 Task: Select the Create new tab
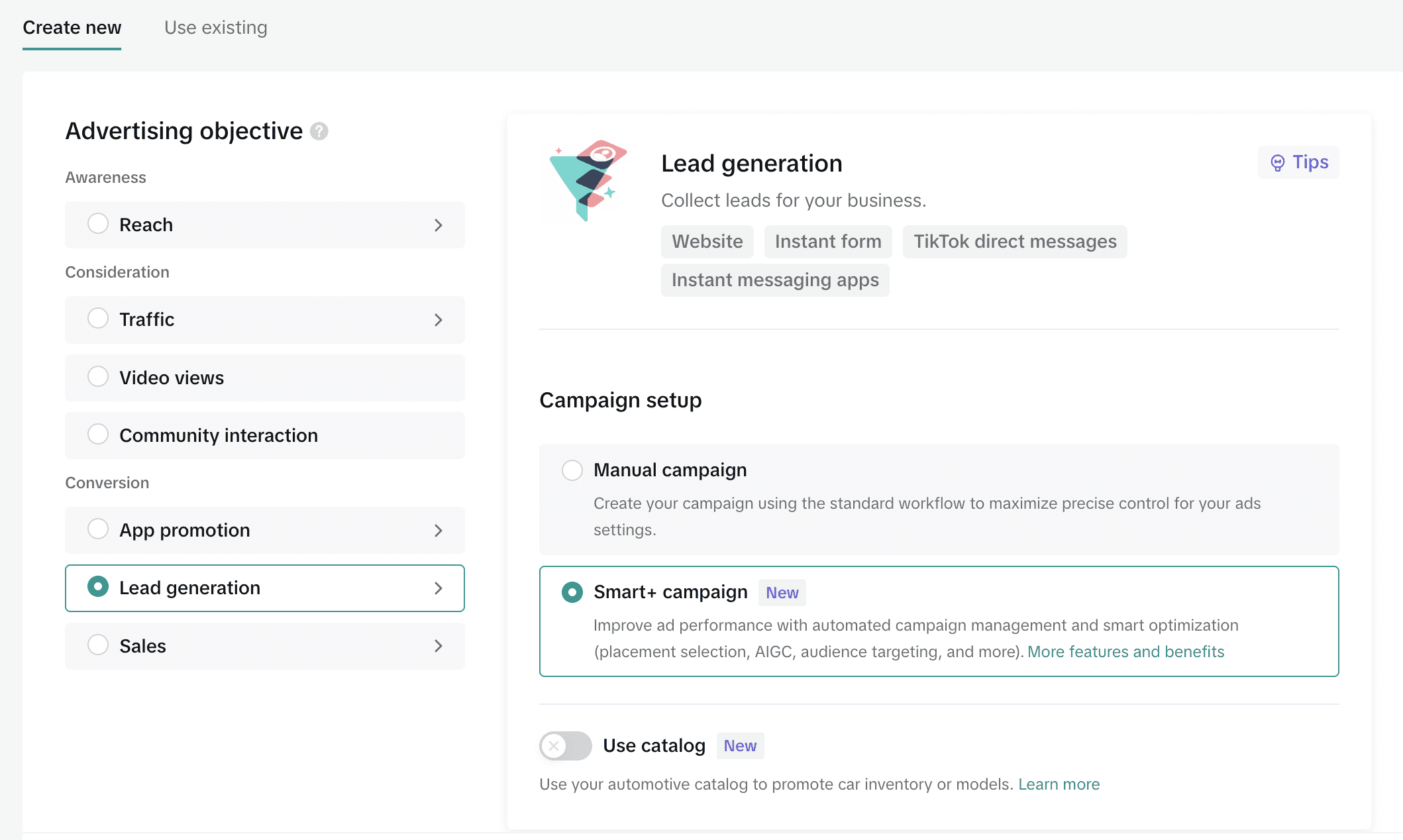coord(72,28)
